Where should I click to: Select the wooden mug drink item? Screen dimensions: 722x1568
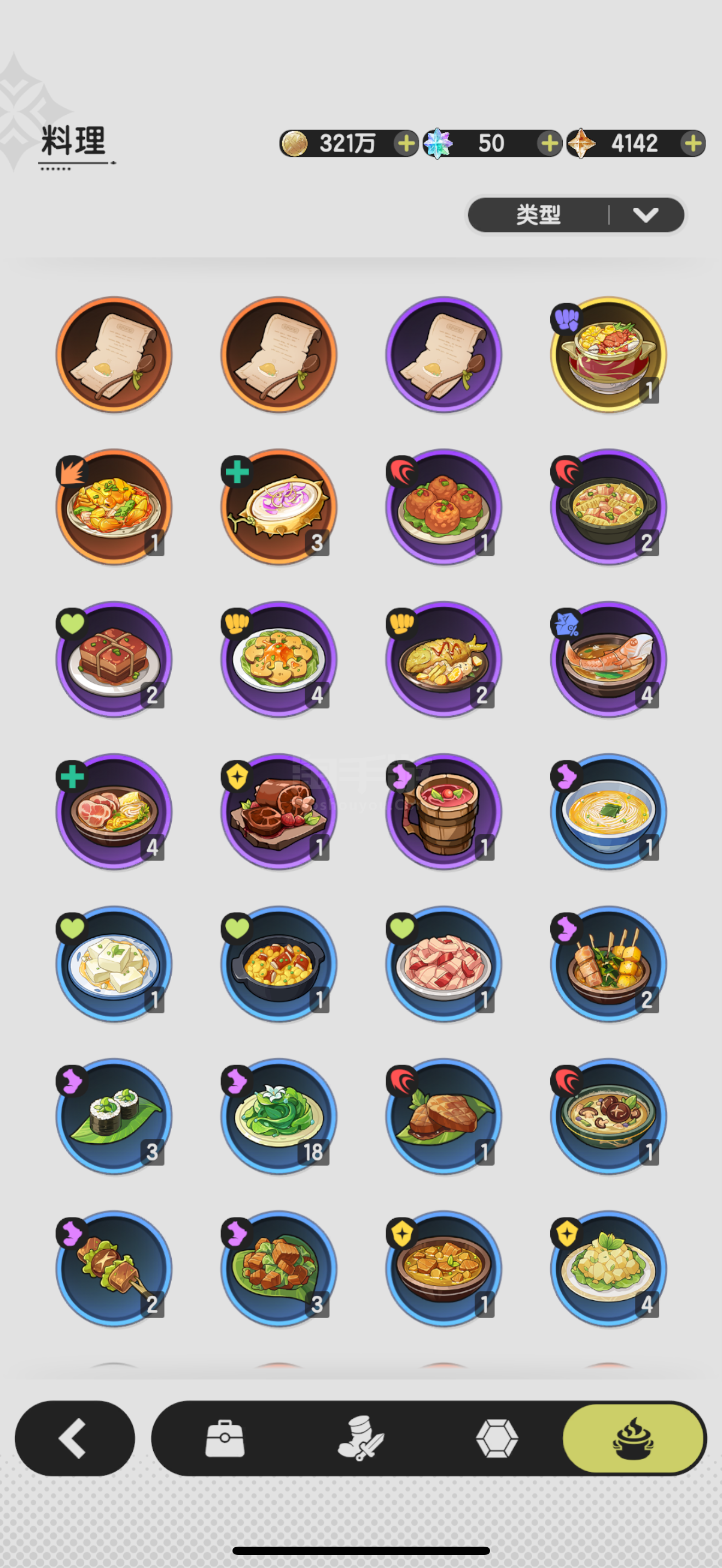click(444, 811)
